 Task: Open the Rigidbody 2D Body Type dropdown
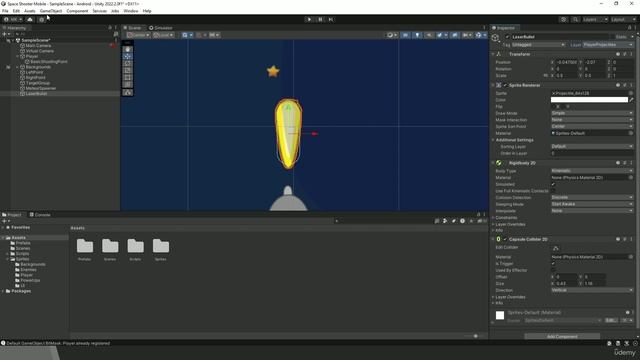(592, 171)
